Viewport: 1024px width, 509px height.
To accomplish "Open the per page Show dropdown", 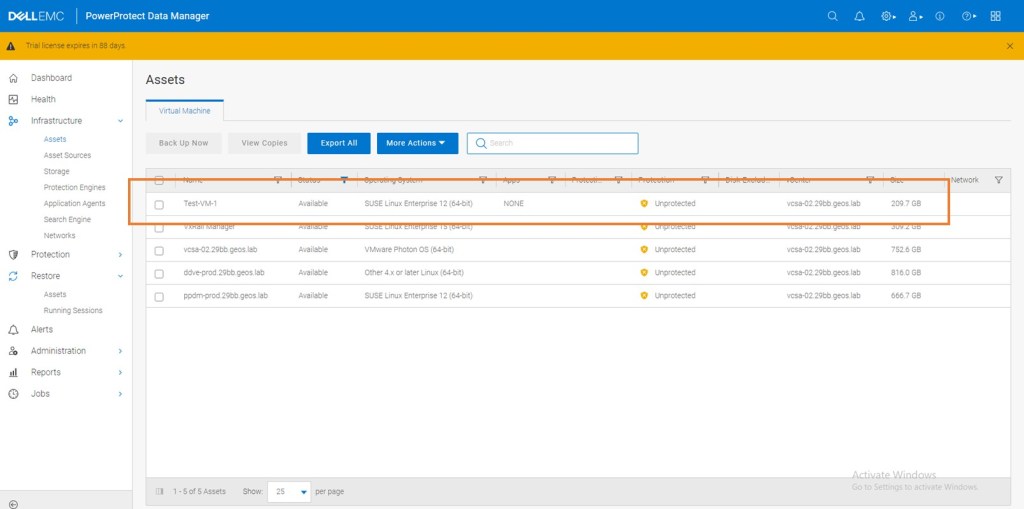I will [x=290, y=492].
